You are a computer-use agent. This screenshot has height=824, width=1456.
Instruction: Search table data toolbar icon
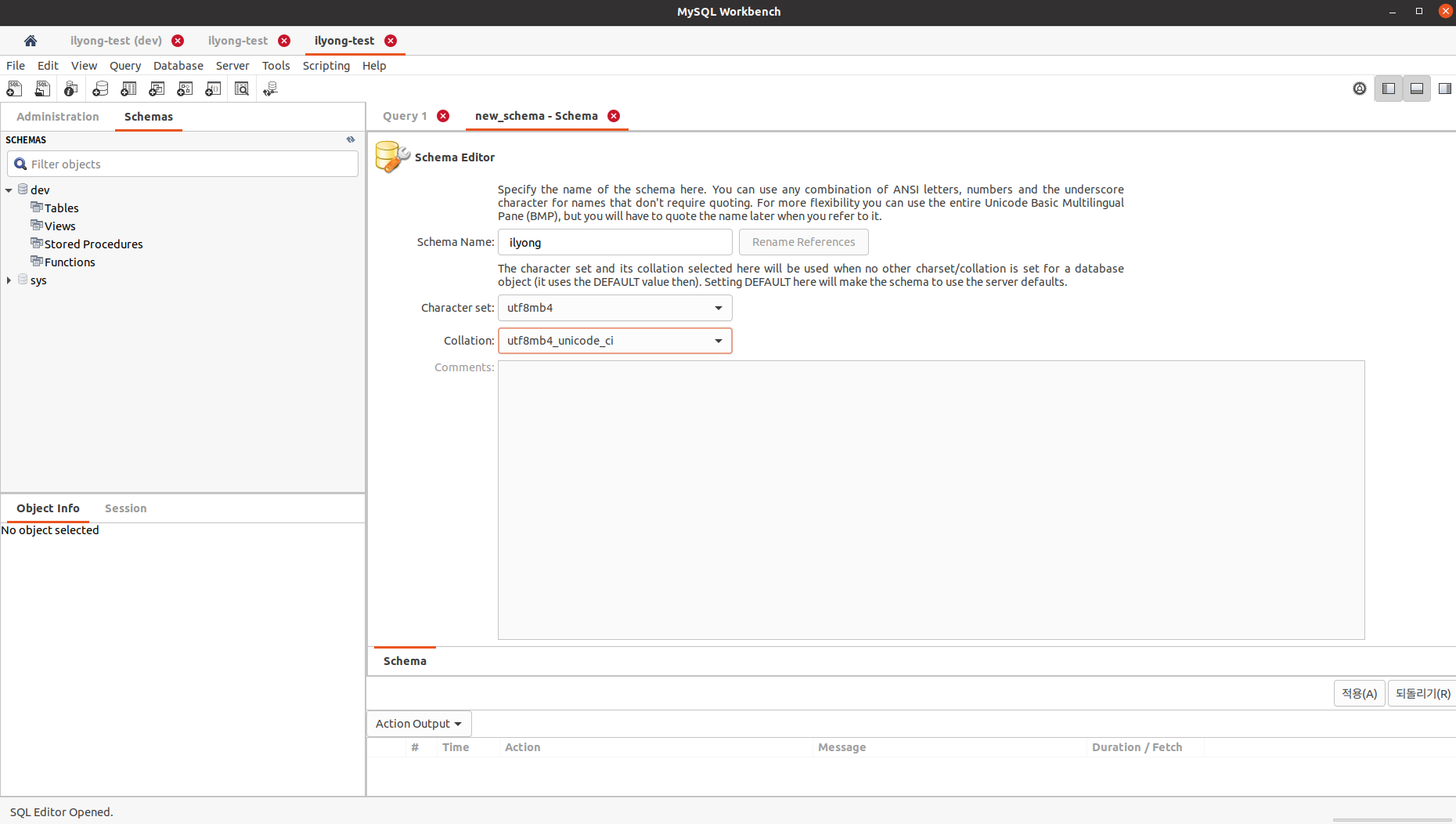(242, 89)
